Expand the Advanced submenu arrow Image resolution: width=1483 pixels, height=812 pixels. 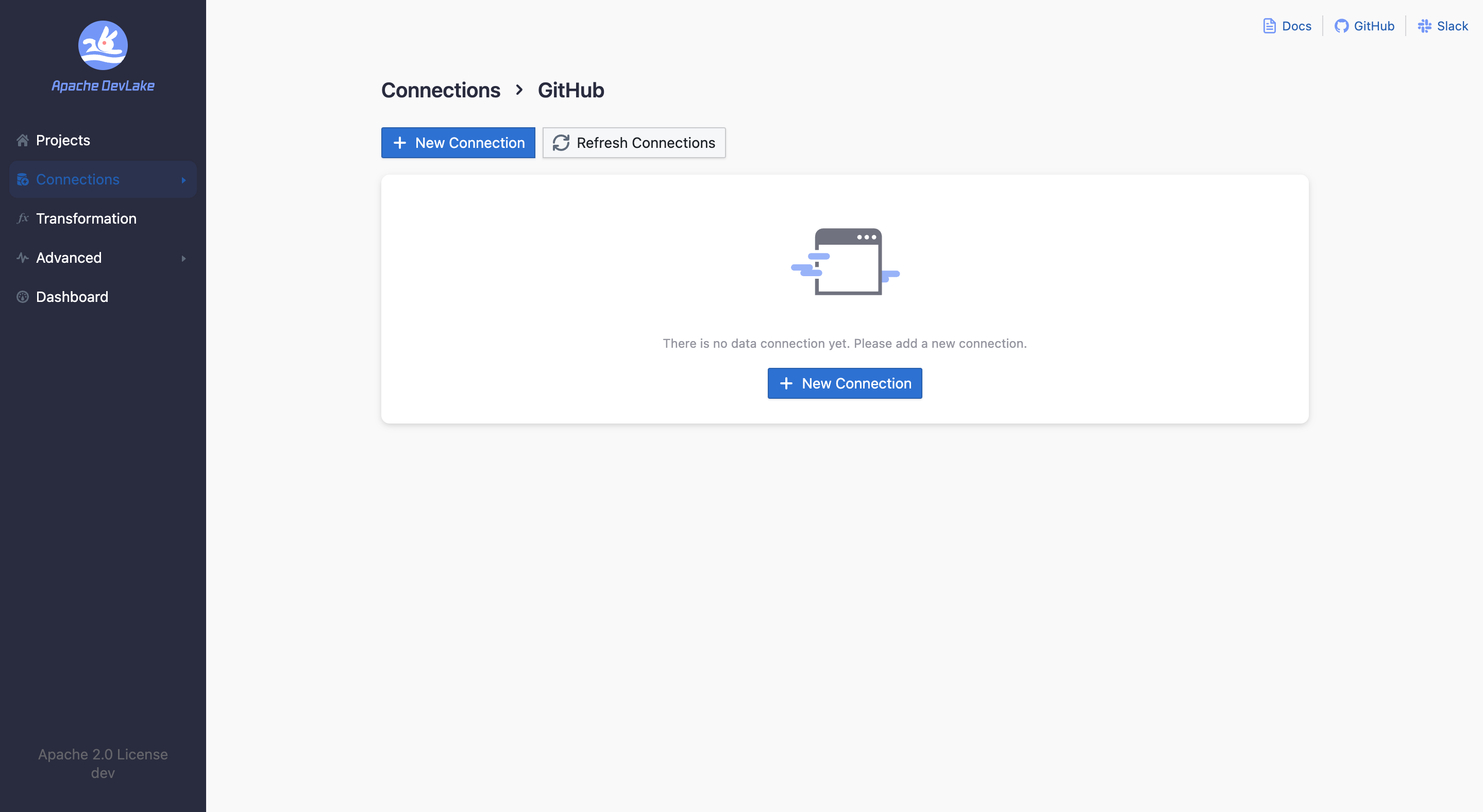coord(183,259)
